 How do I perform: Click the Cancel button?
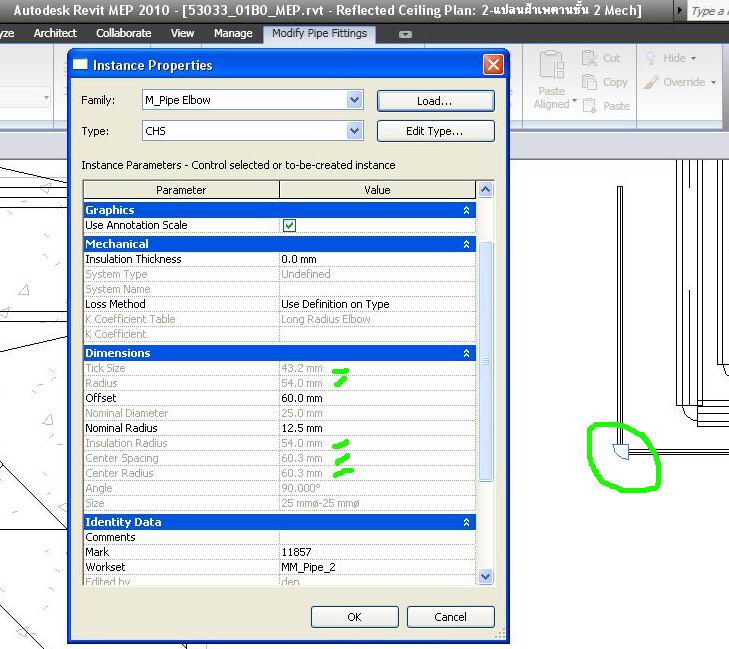pos(451,617)
